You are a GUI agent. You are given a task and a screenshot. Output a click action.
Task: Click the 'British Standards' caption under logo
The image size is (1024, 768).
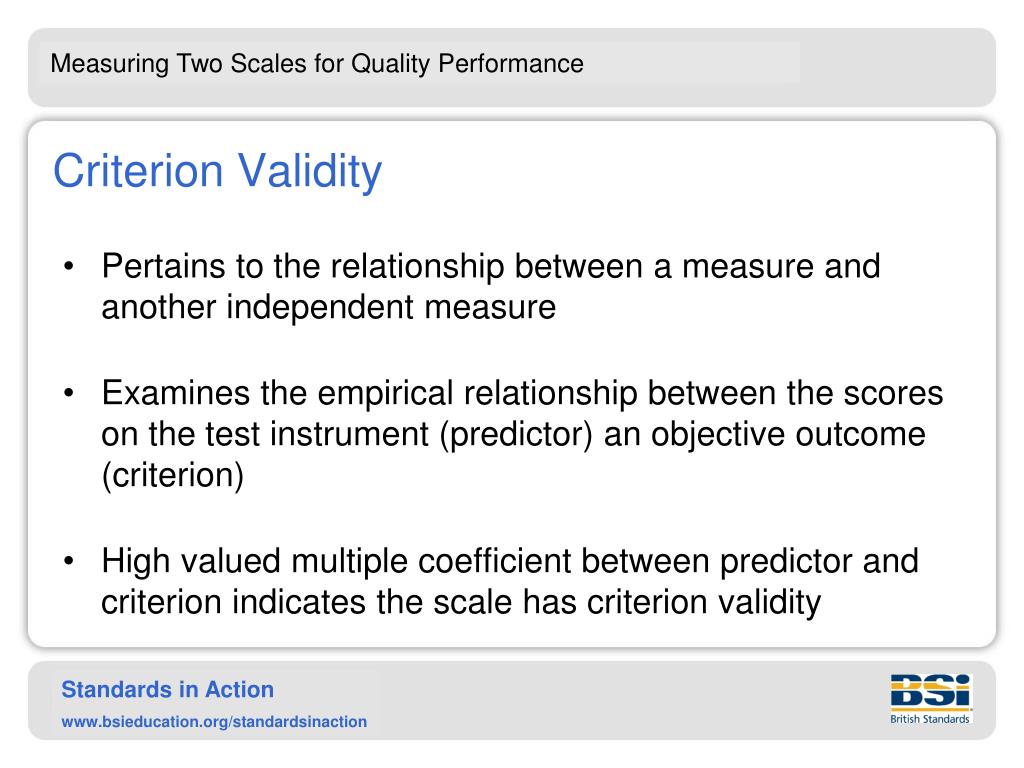pyautogui.click(x=930, y=719)
